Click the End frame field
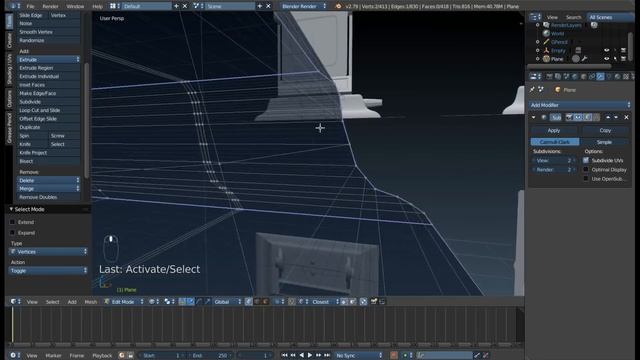Screen dimensions: 640x360 [209, 356]
